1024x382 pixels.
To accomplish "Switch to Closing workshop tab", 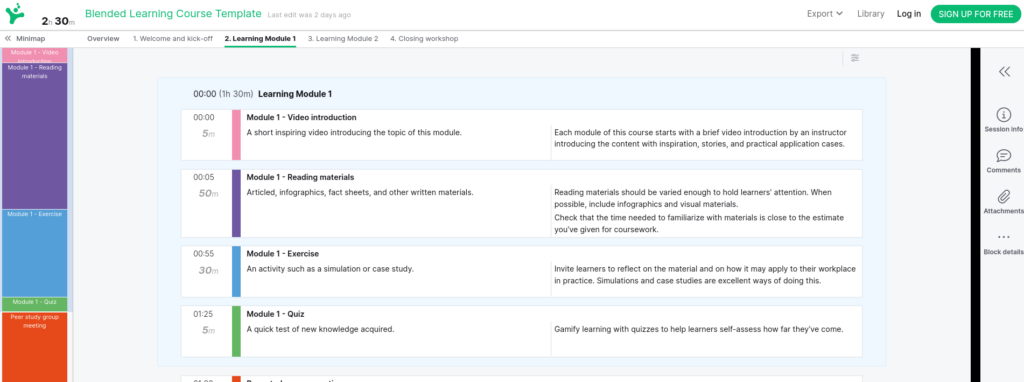I will pos(424,39).
